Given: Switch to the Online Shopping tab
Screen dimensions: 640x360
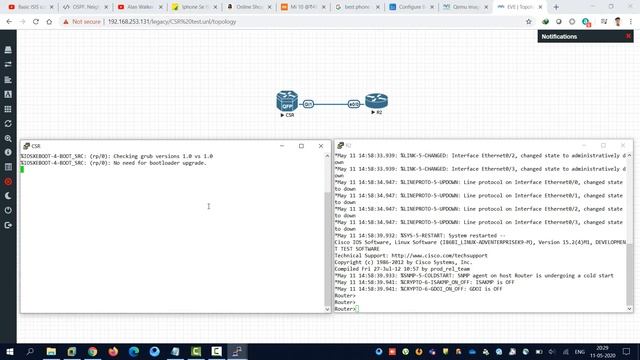Looking at the screenshot, I should point(249,7).
